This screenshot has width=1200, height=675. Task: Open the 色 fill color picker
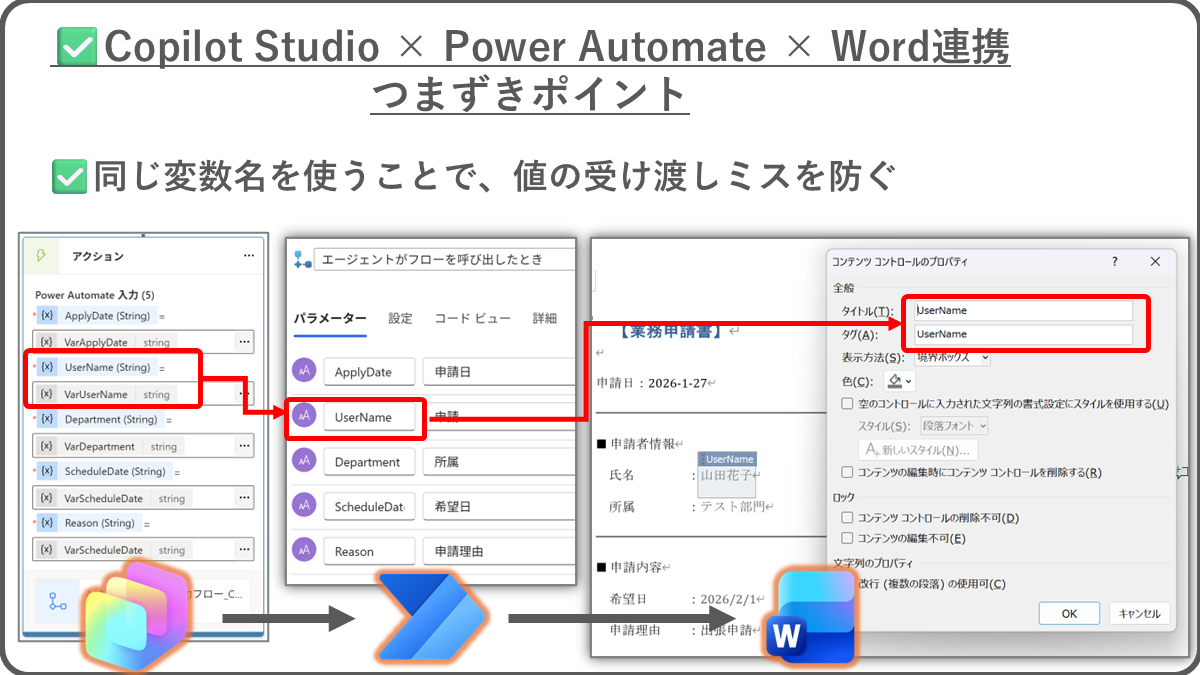pyautogui.click(x=899, y=381)
